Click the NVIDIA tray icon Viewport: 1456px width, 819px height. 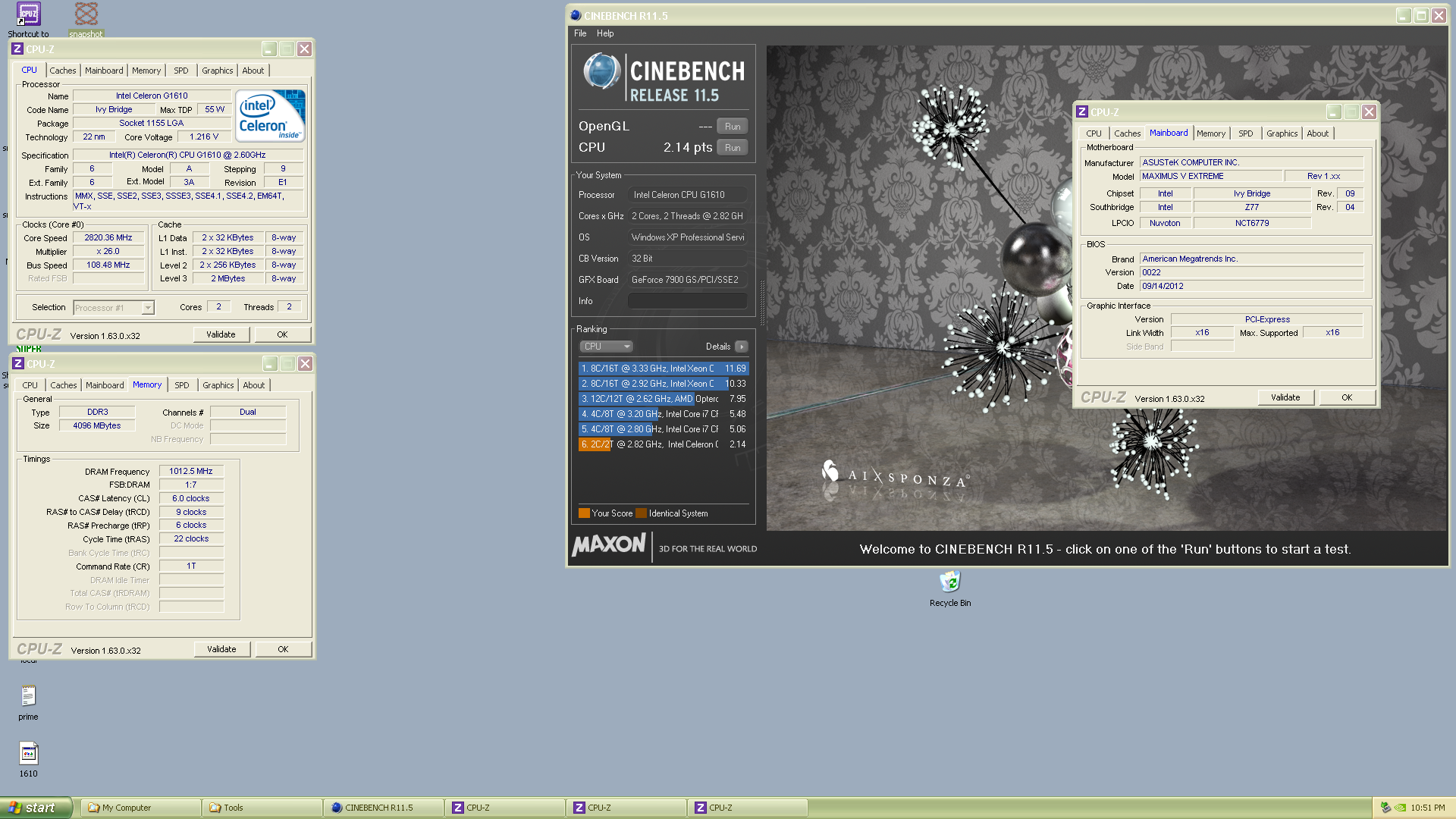(1400, 808)
